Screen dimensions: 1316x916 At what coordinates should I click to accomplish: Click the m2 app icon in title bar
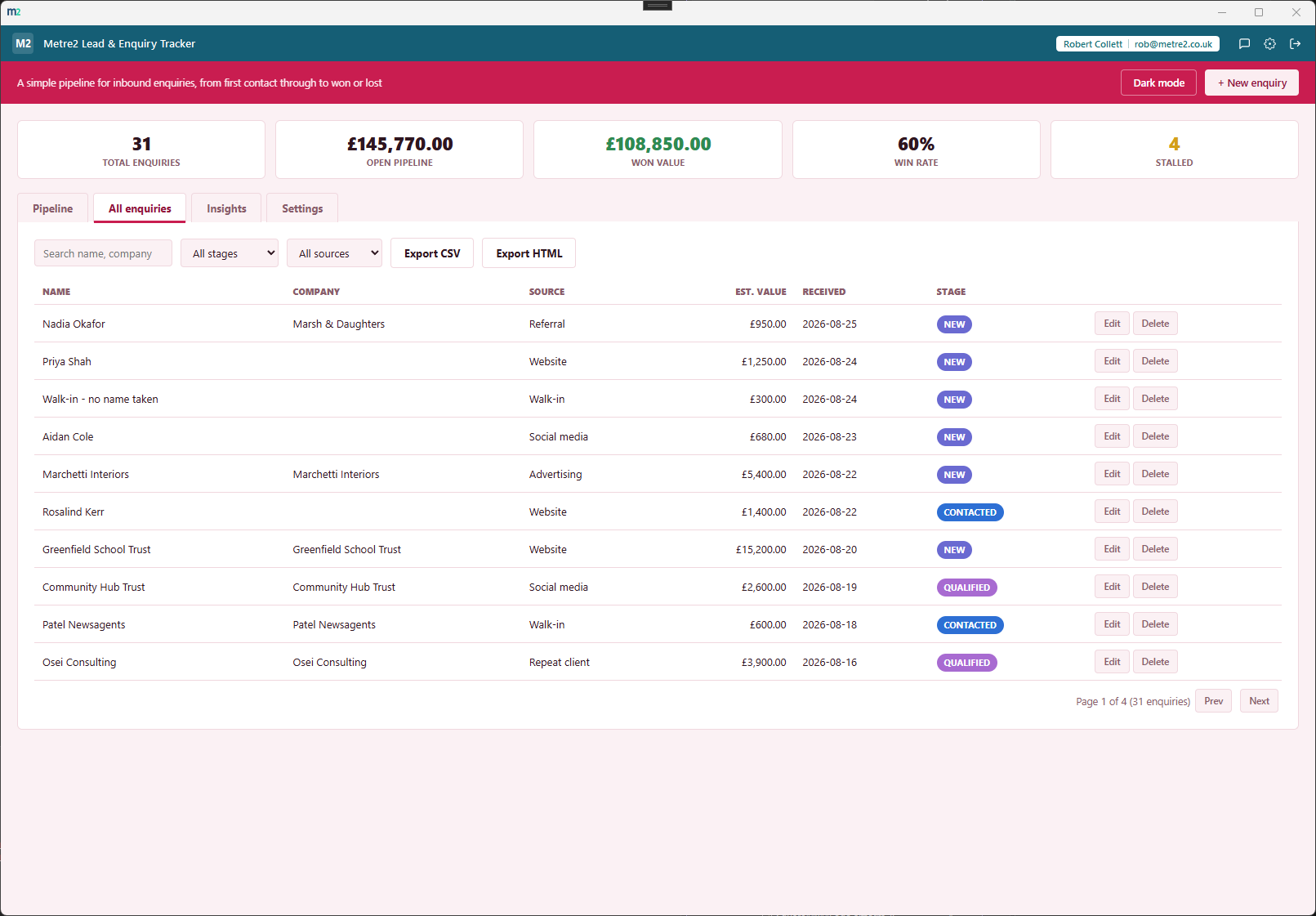[x=14, y=11]
